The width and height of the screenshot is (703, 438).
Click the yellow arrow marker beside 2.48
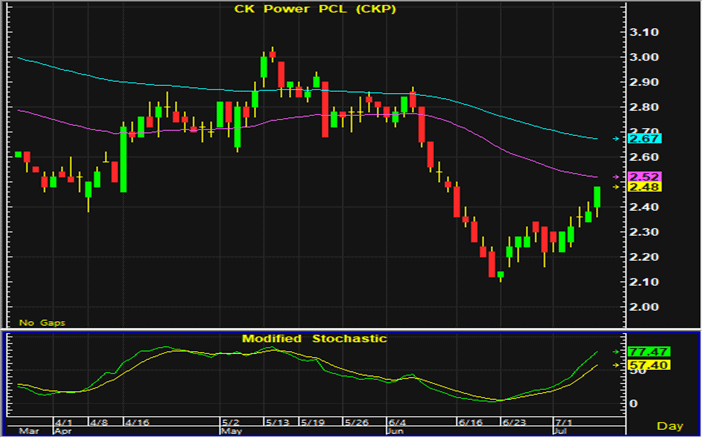(616, 187)
